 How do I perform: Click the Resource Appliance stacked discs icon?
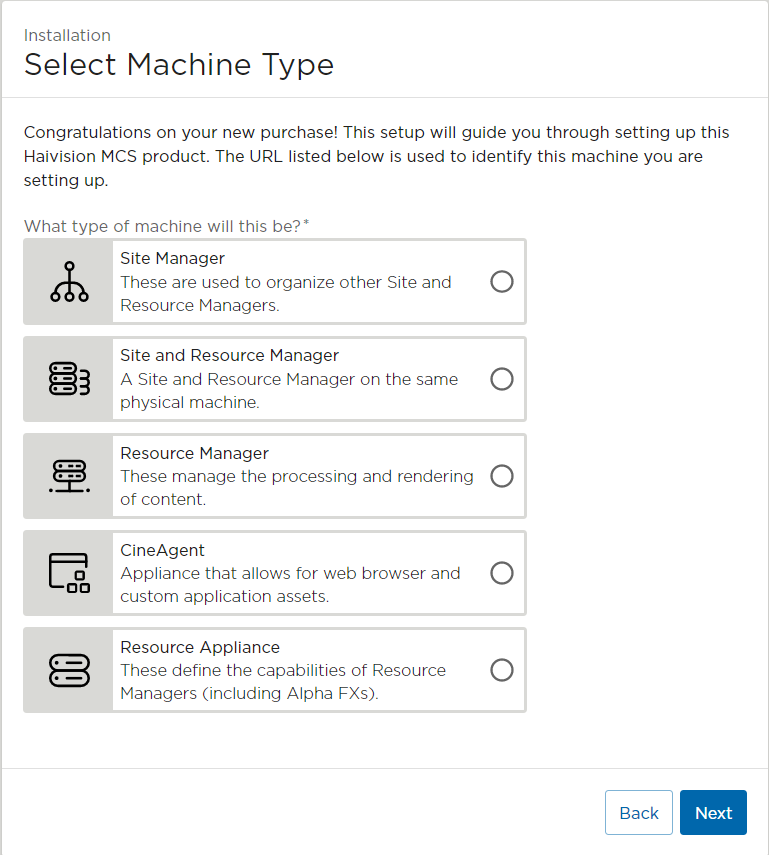click(x=68, y=670)
